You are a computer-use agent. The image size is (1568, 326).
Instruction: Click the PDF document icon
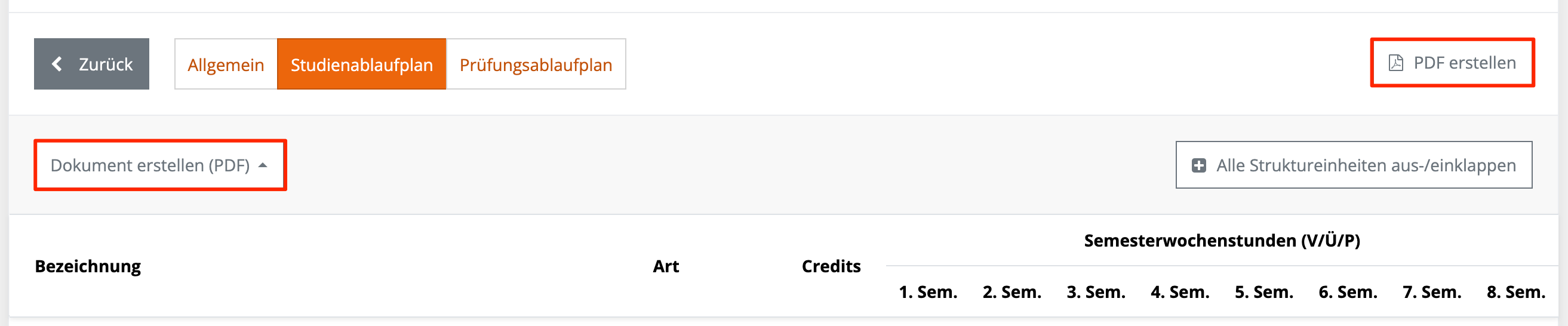coord(1396,63)
